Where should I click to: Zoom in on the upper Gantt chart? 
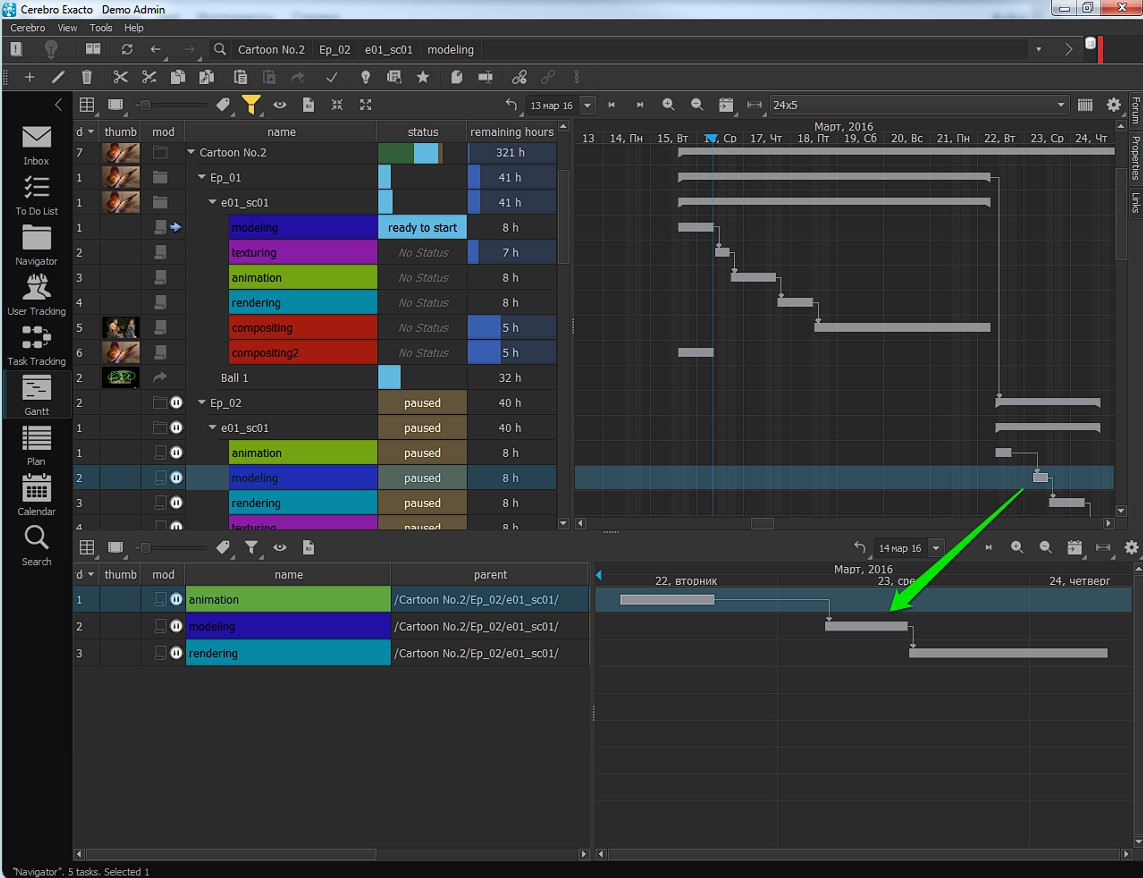click(x=668, y=105)
